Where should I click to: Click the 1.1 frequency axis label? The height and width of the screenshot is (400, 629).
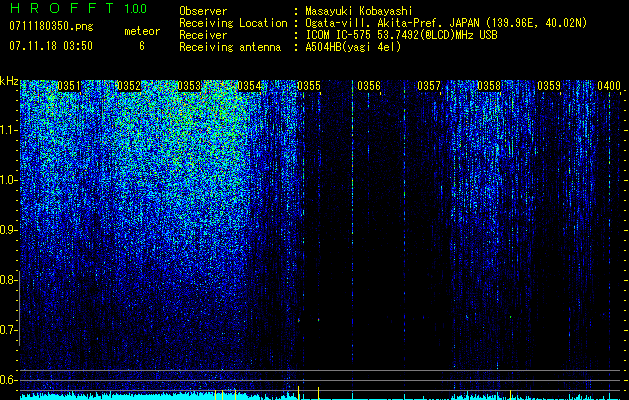tap(7, 130)
